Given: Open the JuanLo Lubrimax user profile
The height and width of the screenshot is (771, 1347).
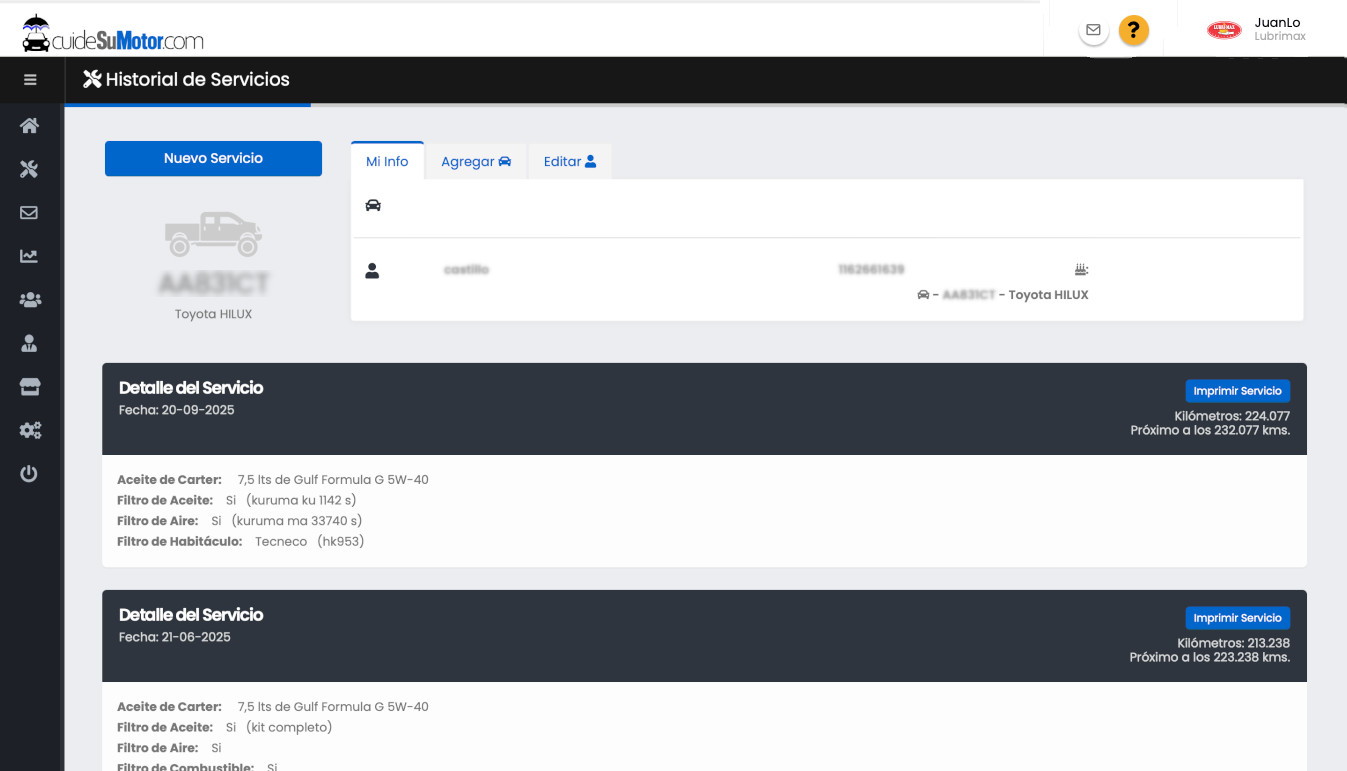Looking at the screenshot, I should click(x=1257, y=30).
